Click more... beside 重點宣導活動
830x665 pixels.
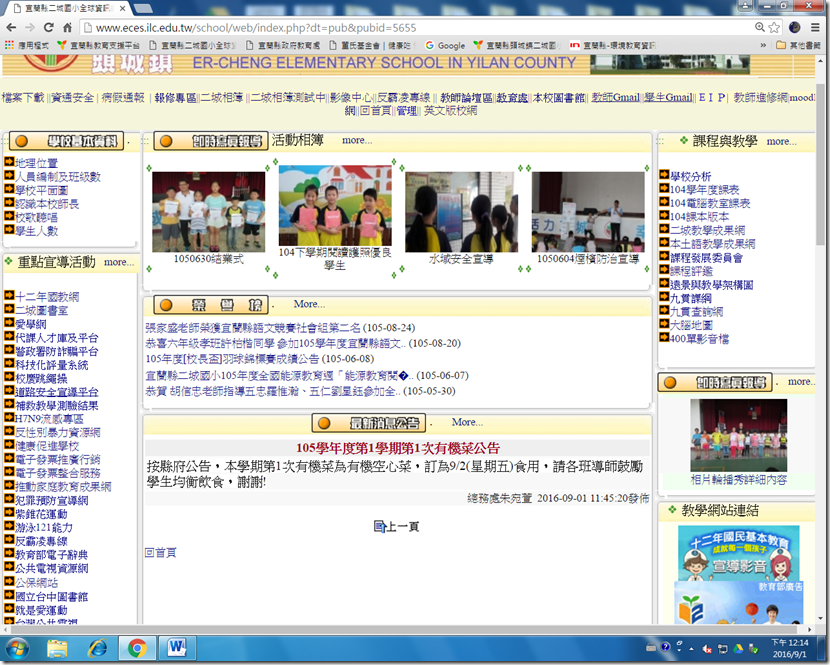point(119,262)
